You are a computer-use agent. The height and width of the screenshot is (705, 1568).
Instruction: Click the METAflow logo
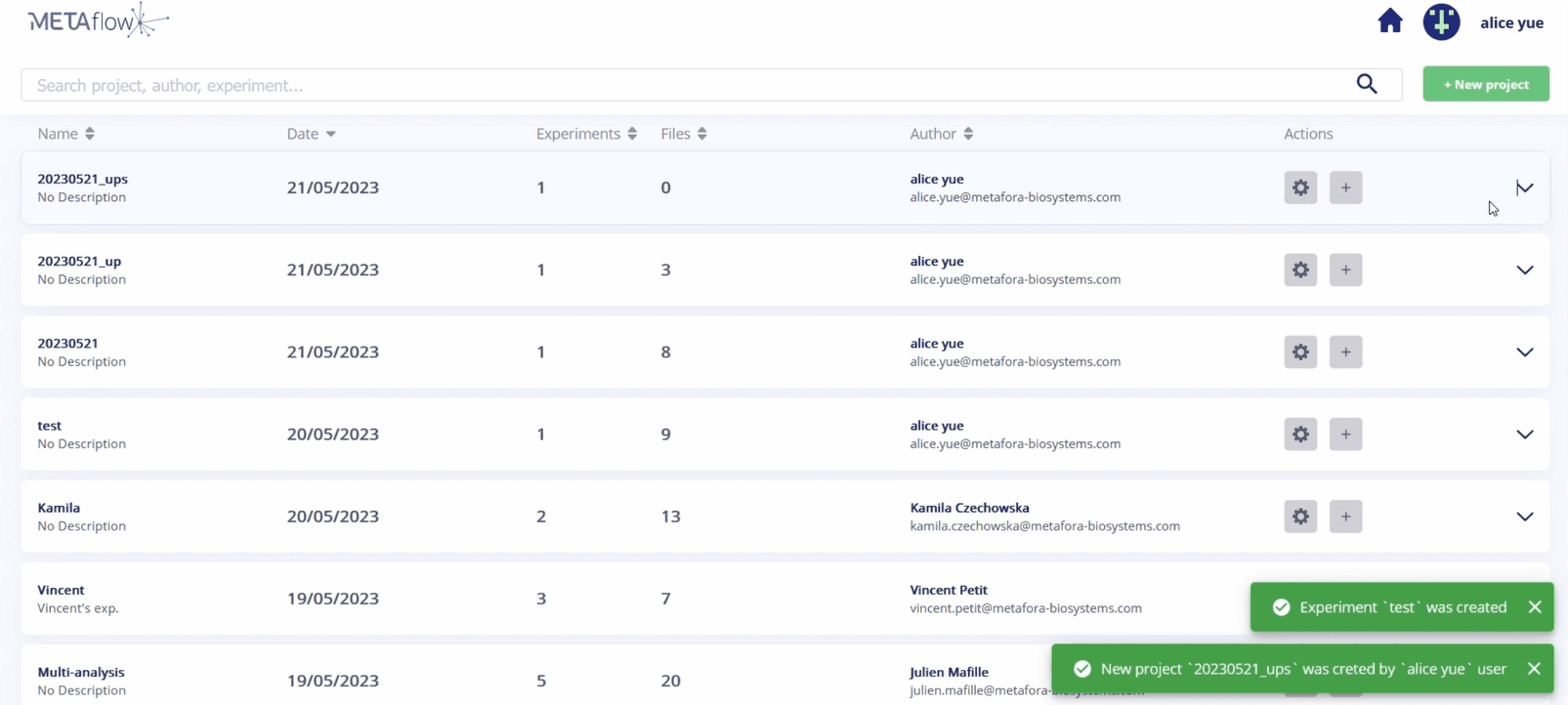pos(98,21)
